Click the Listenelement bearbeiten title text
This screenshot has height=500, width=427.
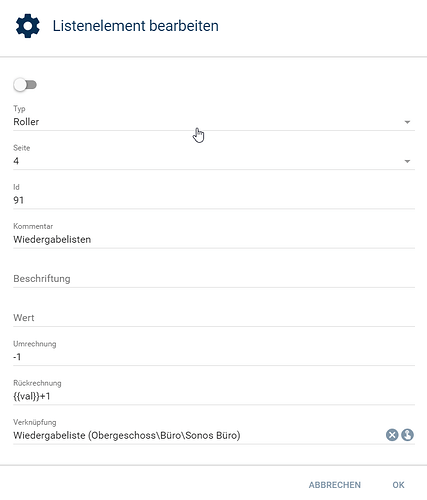pos(136,26)
